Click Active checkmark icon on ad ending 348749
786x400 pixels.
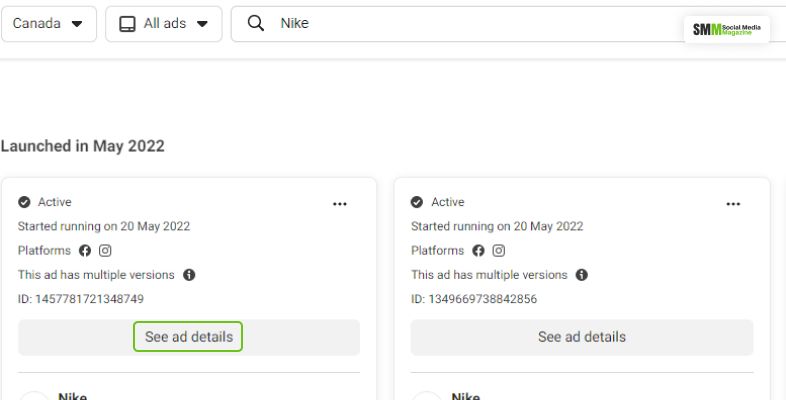point(24,202)
